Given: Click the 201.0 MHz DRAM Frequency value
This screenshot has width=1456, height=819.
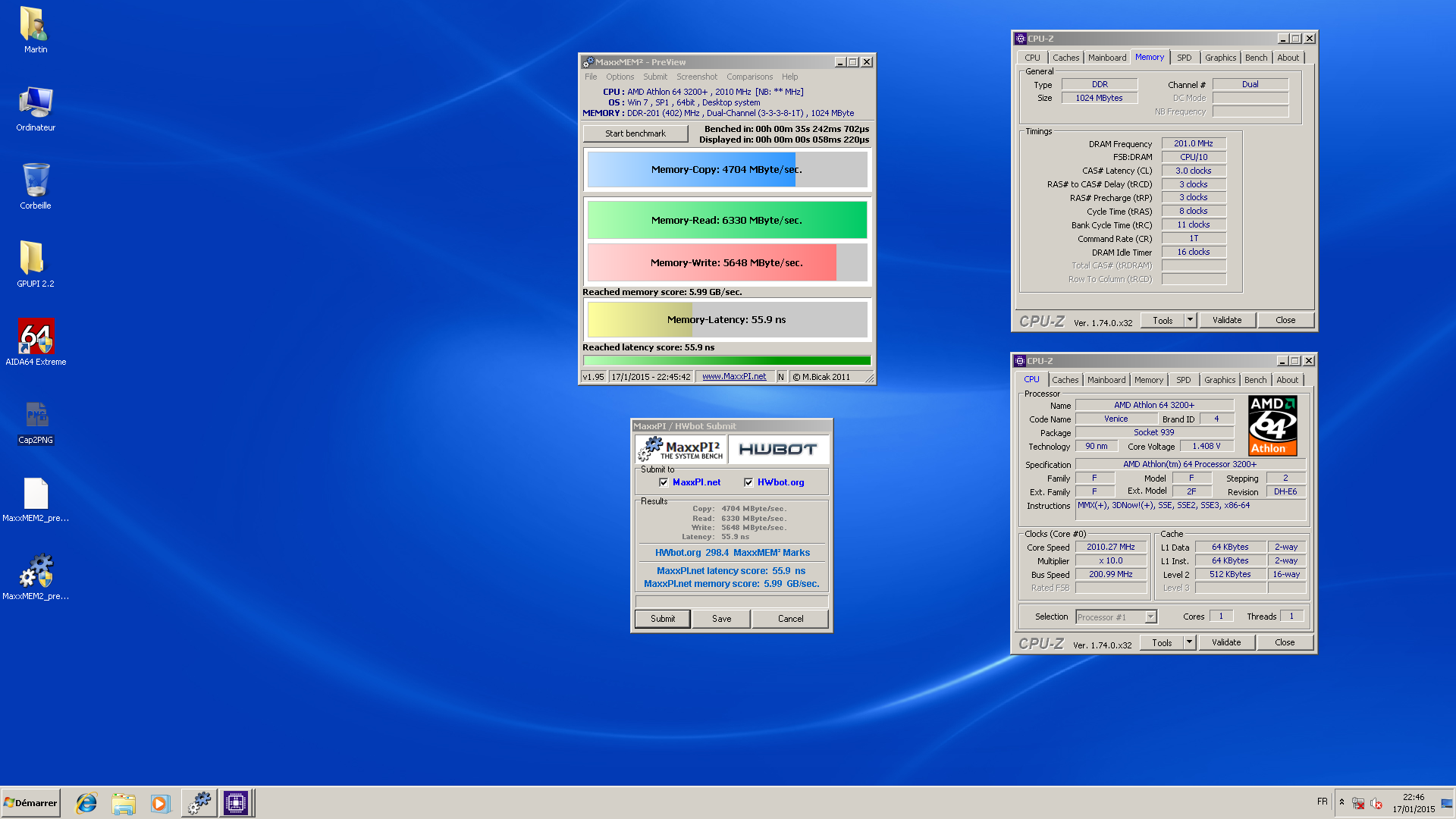Looking at the screenshot, I should click(1194, 143).
